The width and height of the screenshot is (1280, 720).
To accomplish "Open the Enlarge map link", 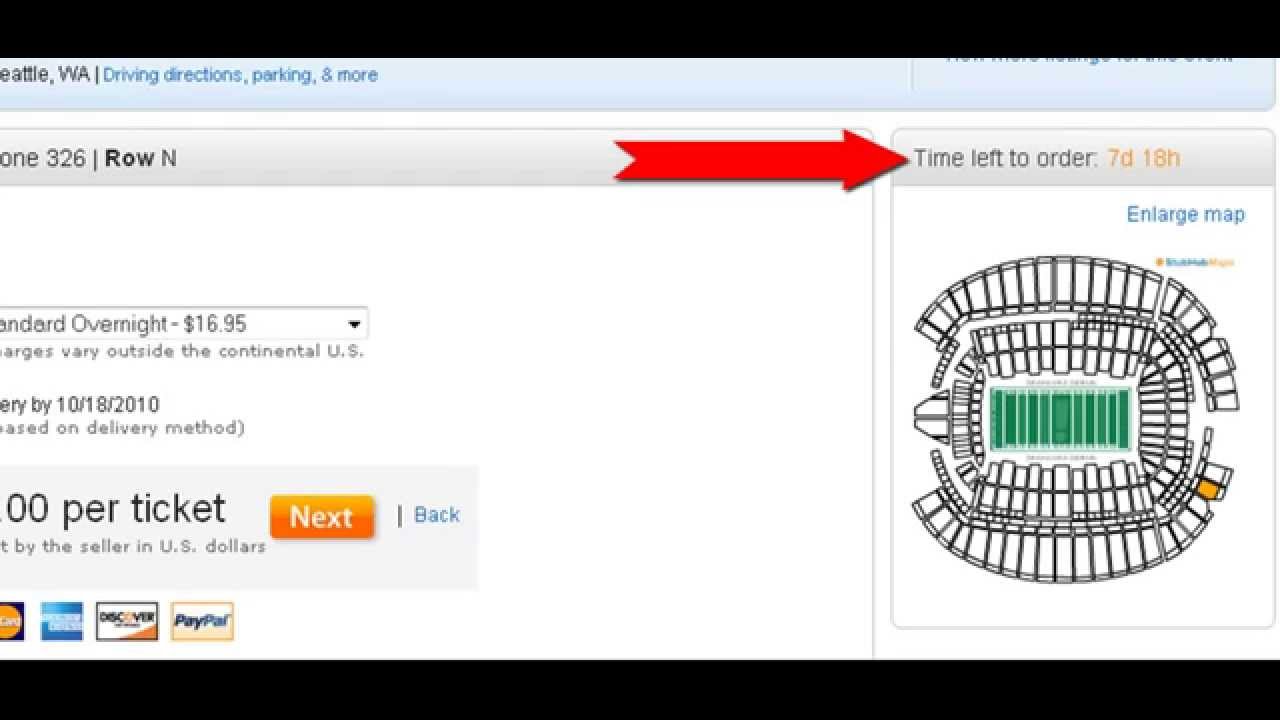I will tap(1185, 214).
